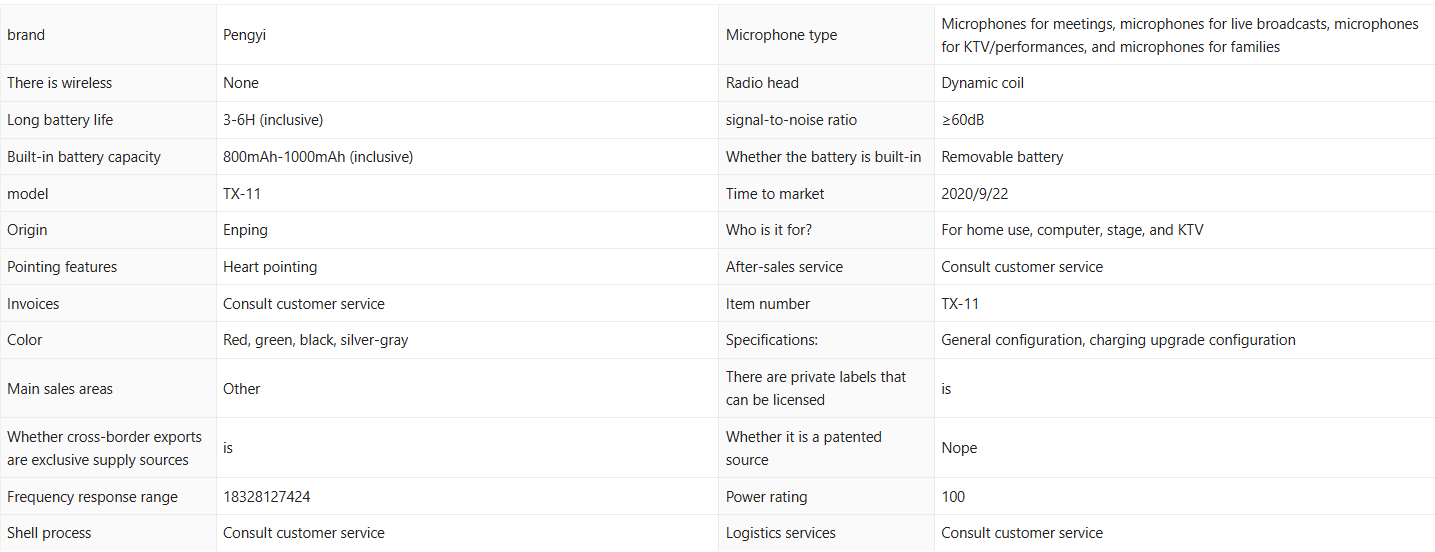The width and height of the screenshot is (1435, 552).
Task: Click 'Consult customer service' in Invoices row
Action: 304,304
